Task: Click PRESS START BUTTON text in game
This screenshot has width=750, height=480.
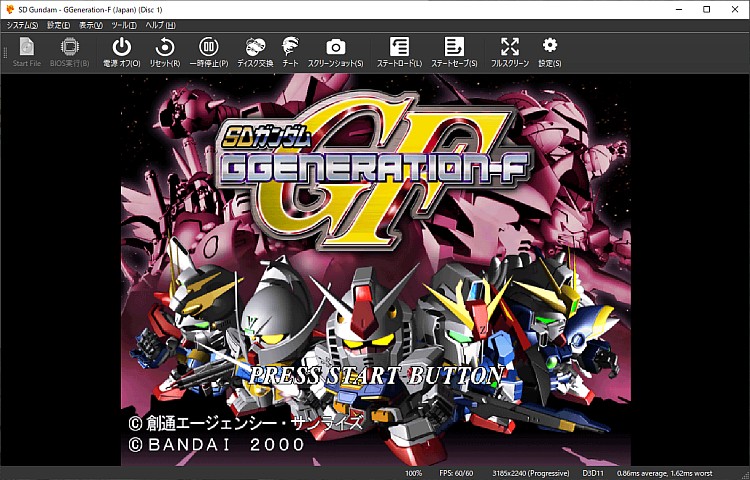Action: click(376, 376)
